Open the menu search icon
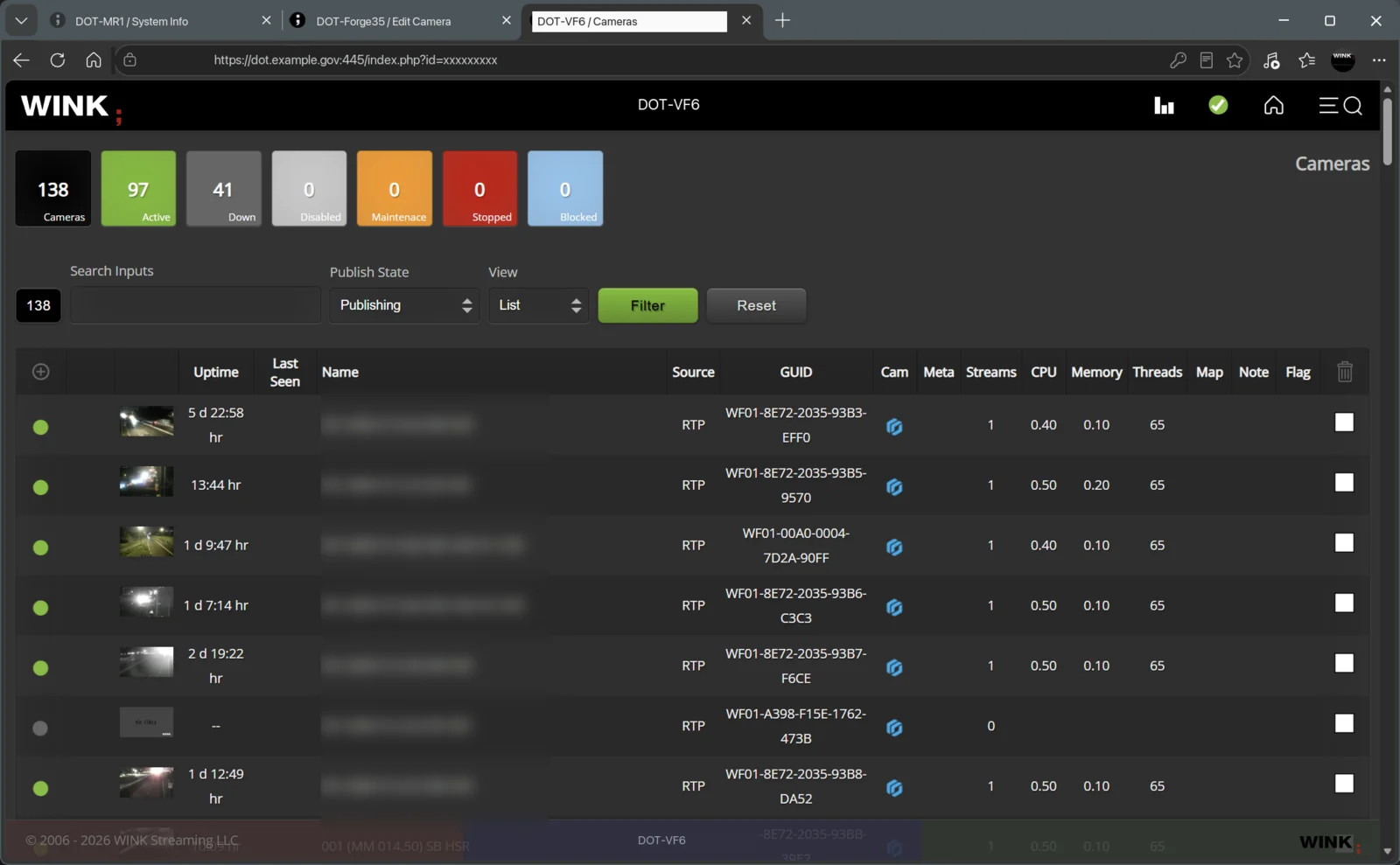This screenshot has width=1400, height=865. coord(1340,106)
